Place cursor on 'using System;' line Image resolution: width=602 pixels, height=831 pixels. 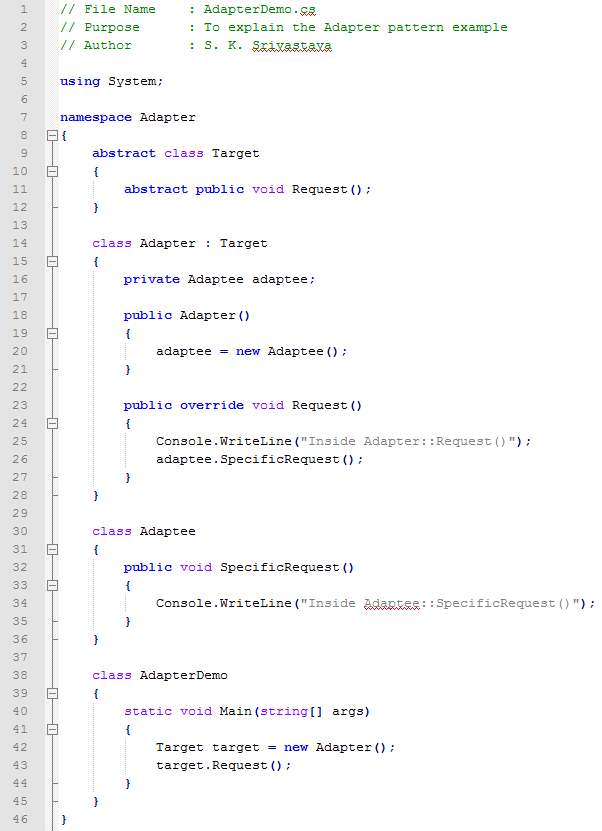point(111,81)
